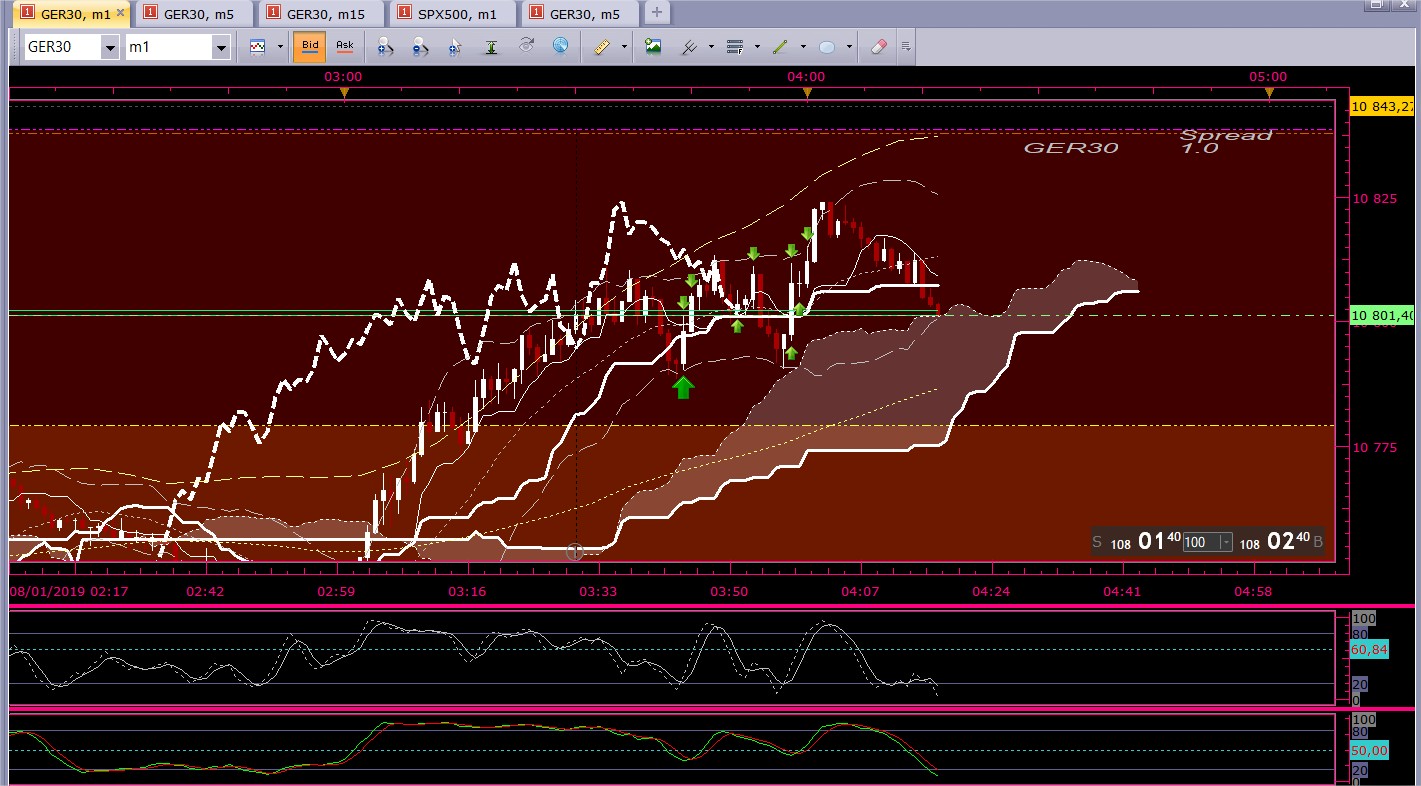Click the eraser tool icon

pyautogui.click(x=878, y=46)
